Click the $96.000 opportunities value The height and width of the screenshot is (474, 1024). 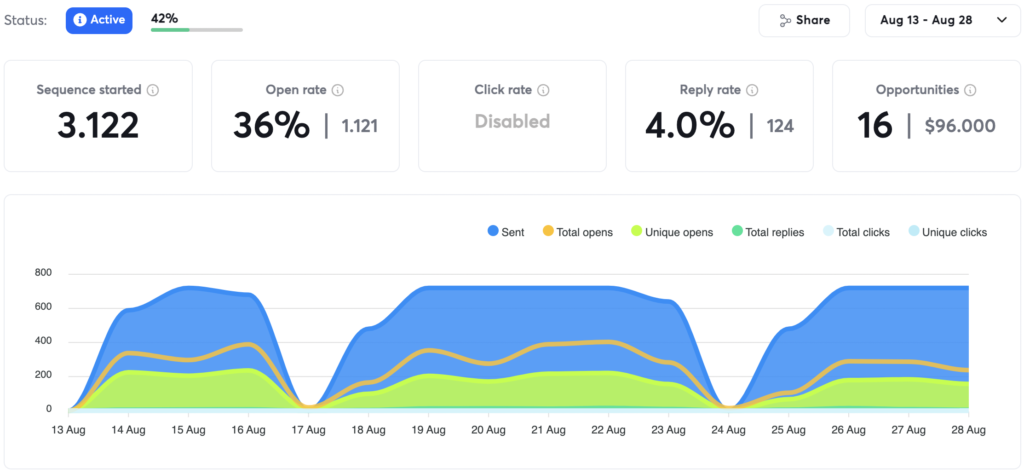959,126
